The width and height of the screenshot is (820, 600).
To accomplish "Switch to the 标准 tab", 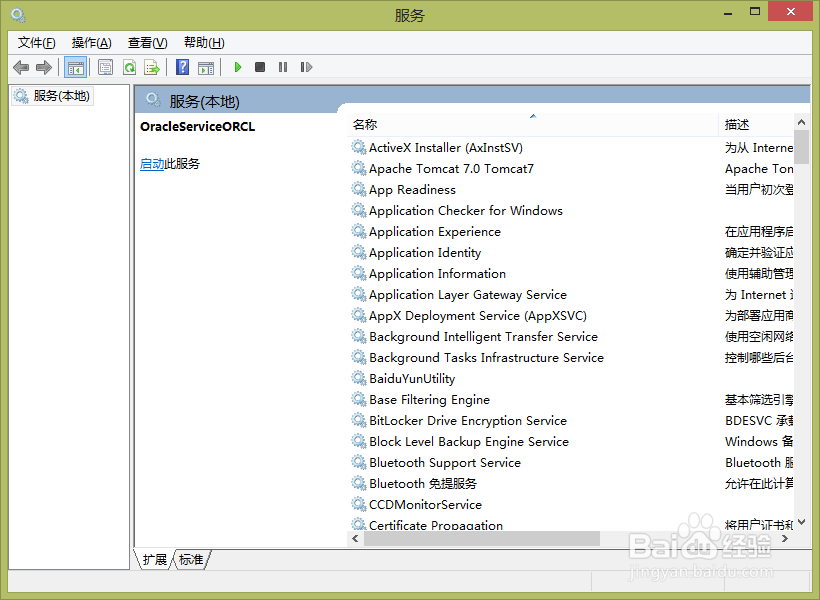I will (190, 560).
